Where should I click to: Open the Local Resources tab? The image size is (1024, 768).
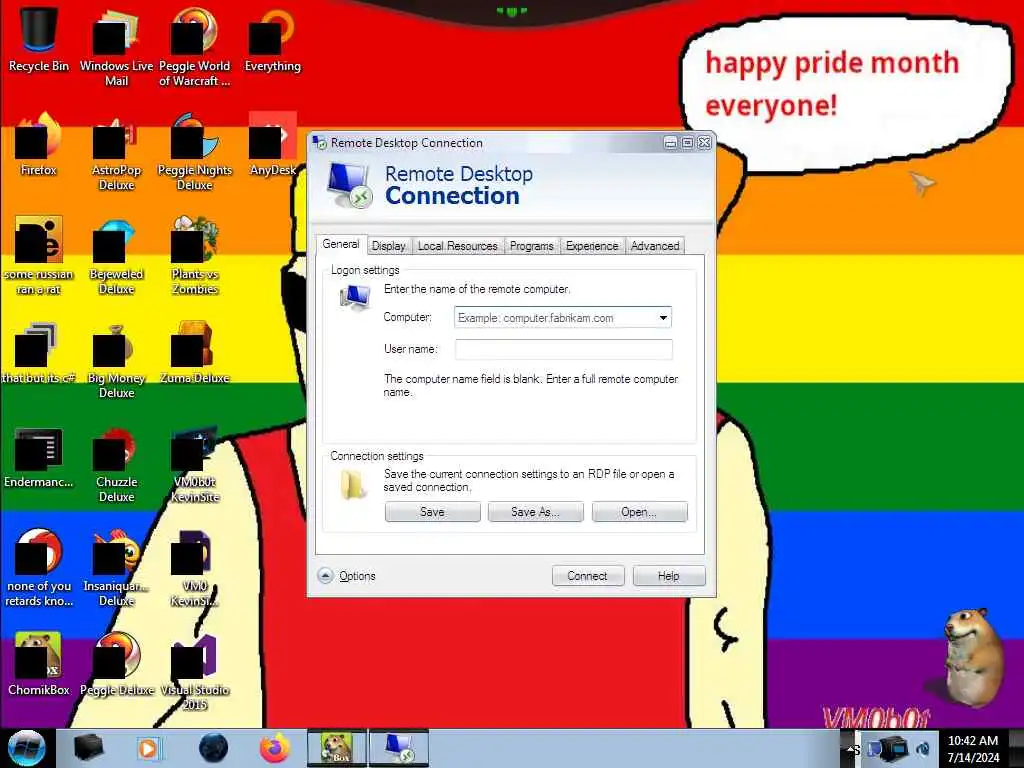pyautogui.click(x=458, y=246)
